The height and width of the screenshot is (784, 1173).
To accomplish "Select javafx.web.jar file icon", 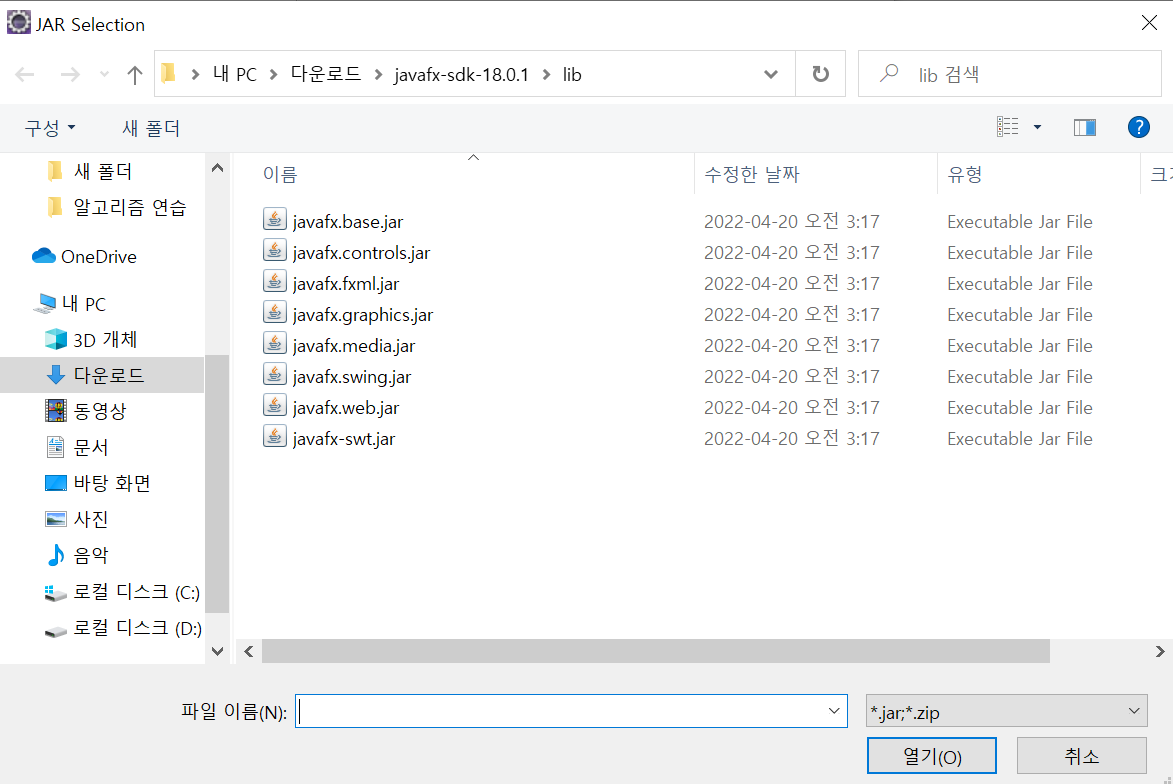I will tap(275, 405).
